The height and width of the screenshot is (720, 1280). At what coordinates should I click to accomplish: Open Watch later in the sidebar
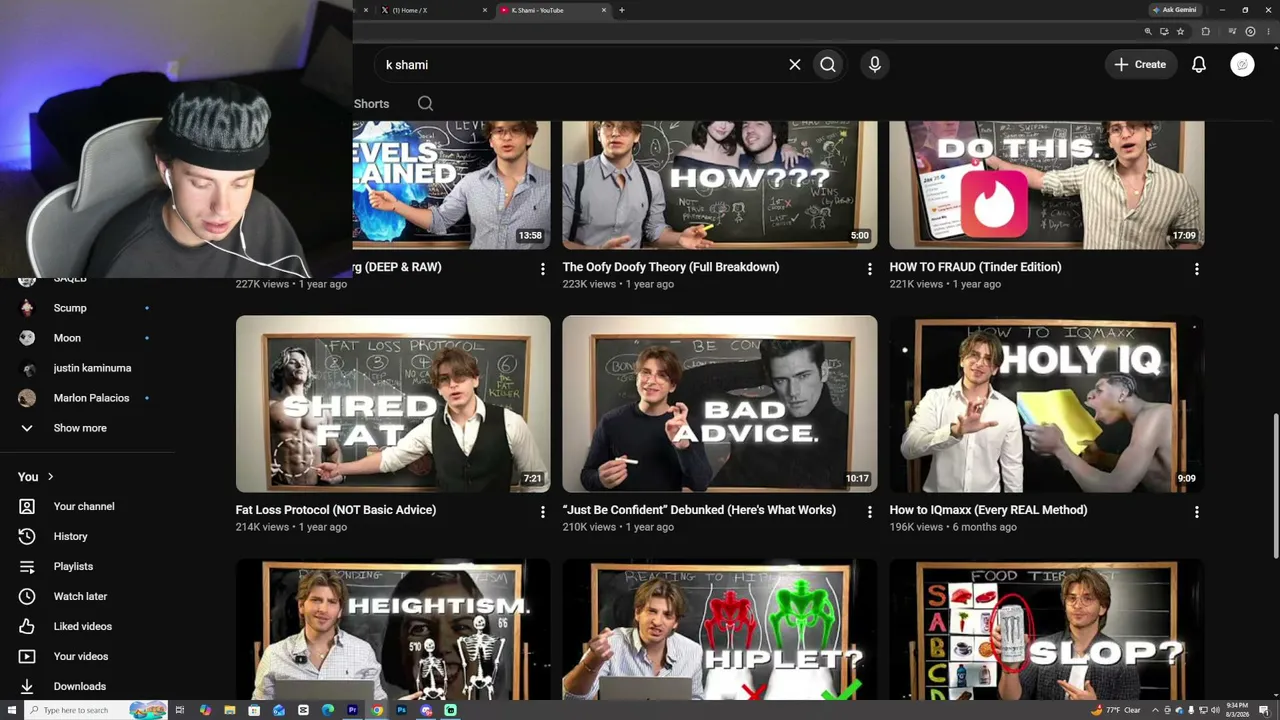click(80, 597)
